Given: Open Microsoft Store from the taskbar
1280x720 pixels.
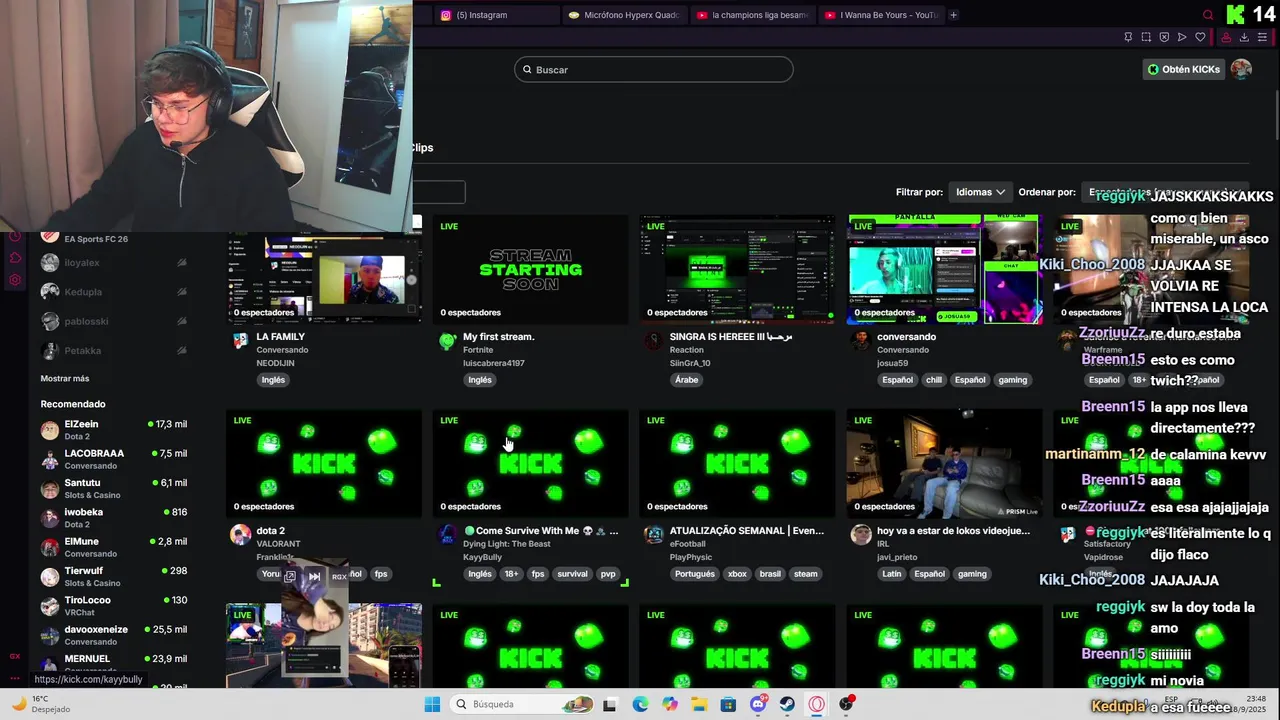Looking at the screenshot, I should pos(728,704).
